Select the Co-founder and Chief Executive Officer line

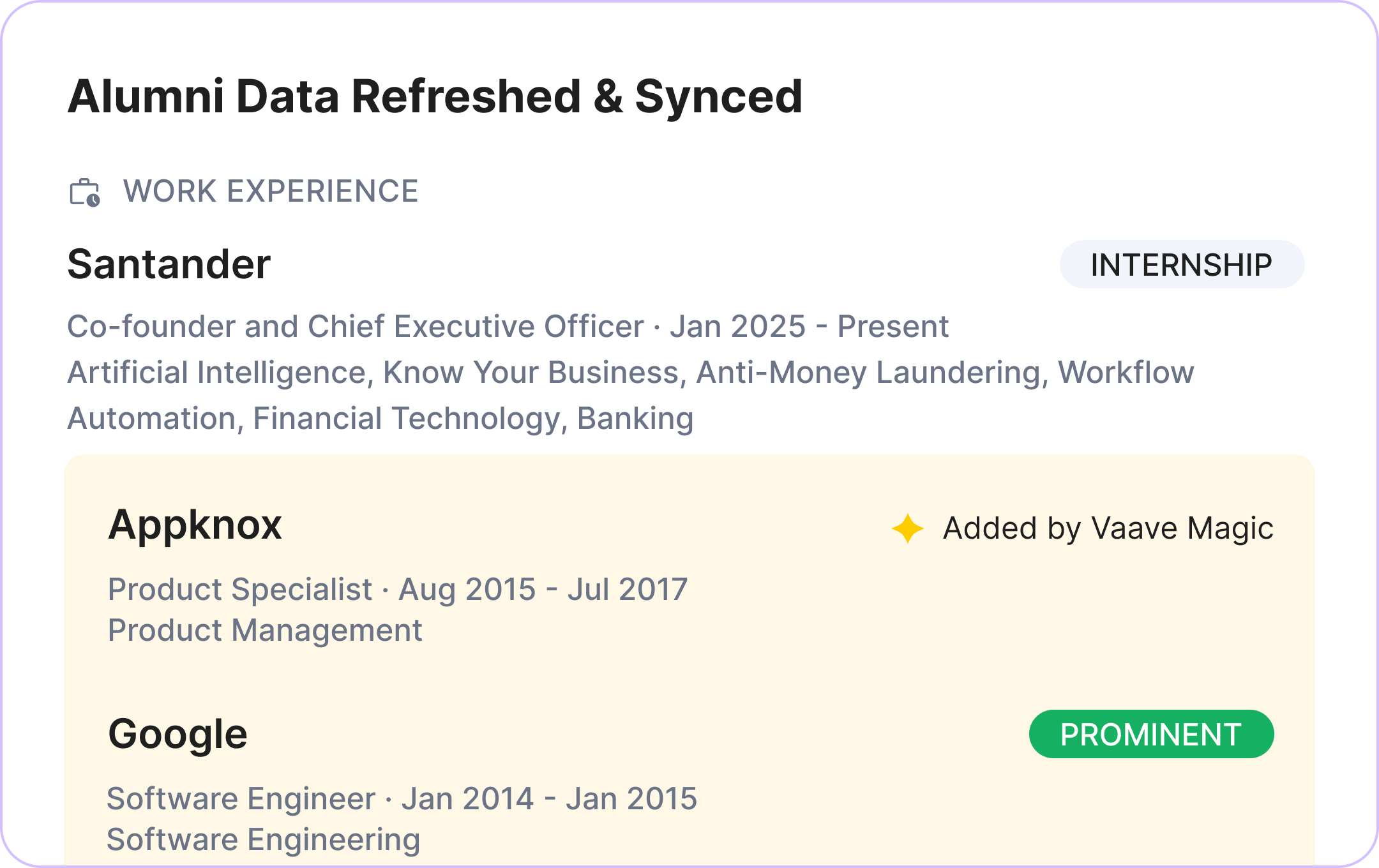pyautogui.click(x=356, y=327)
